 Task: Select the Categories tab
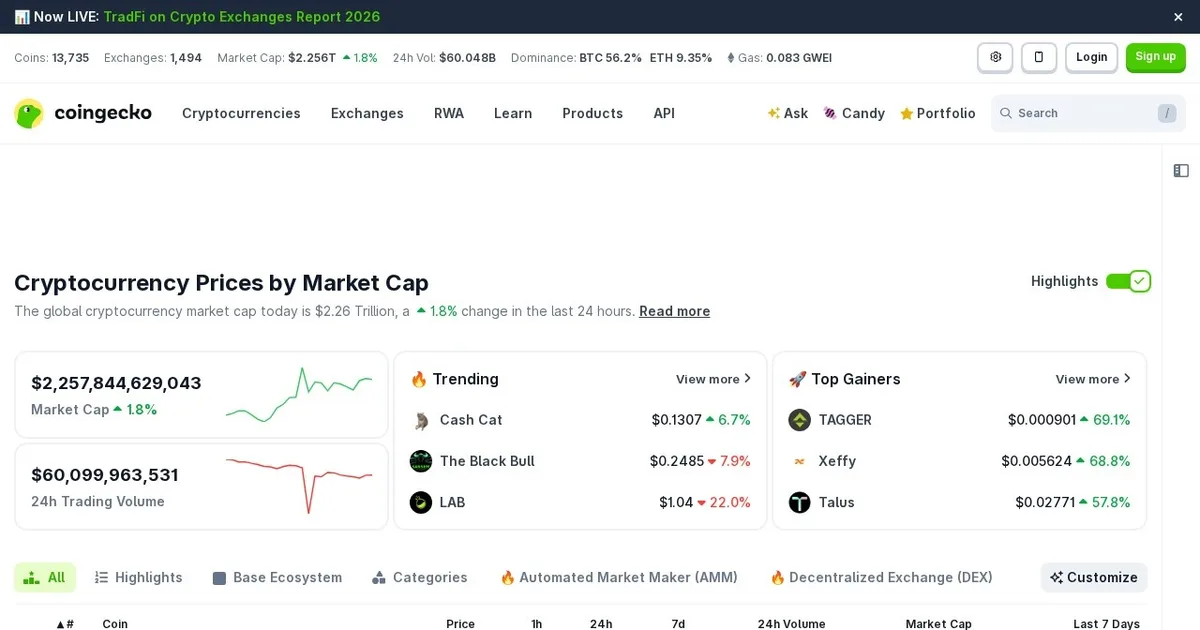(x=419, y=577)
